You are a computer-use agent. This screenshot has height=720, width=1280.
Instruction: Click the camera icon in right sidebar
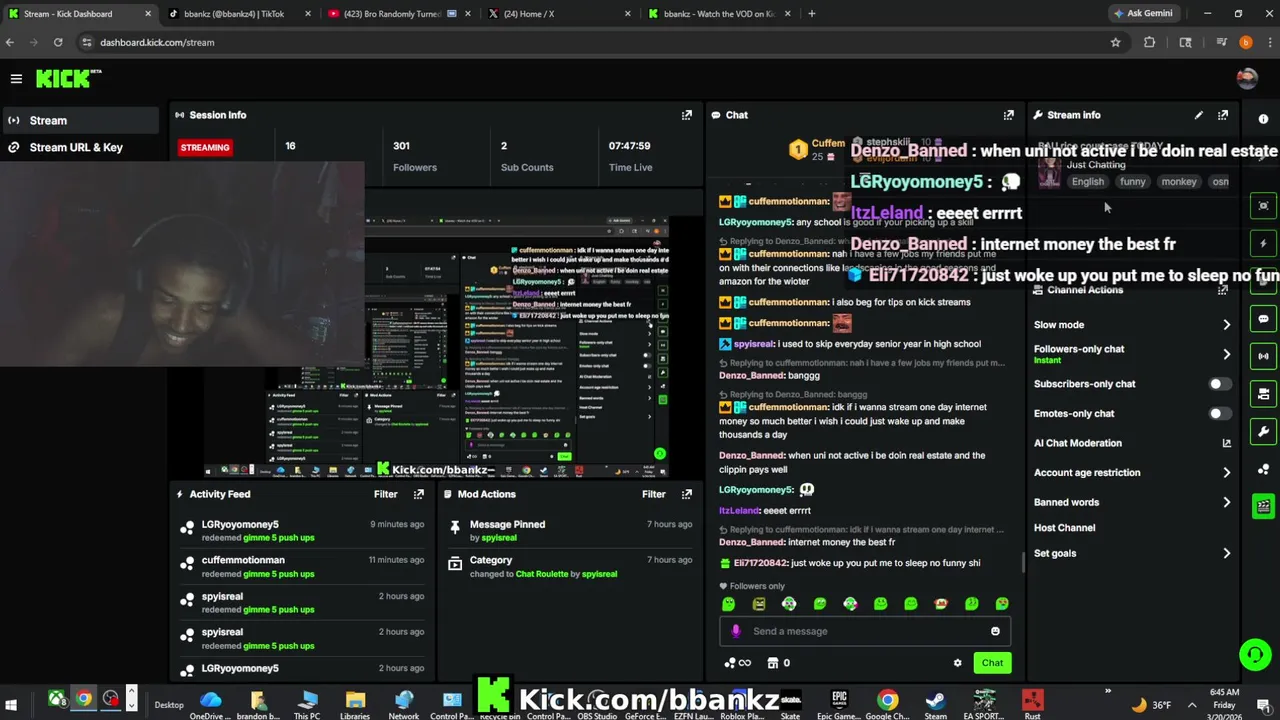point(1263,394)
